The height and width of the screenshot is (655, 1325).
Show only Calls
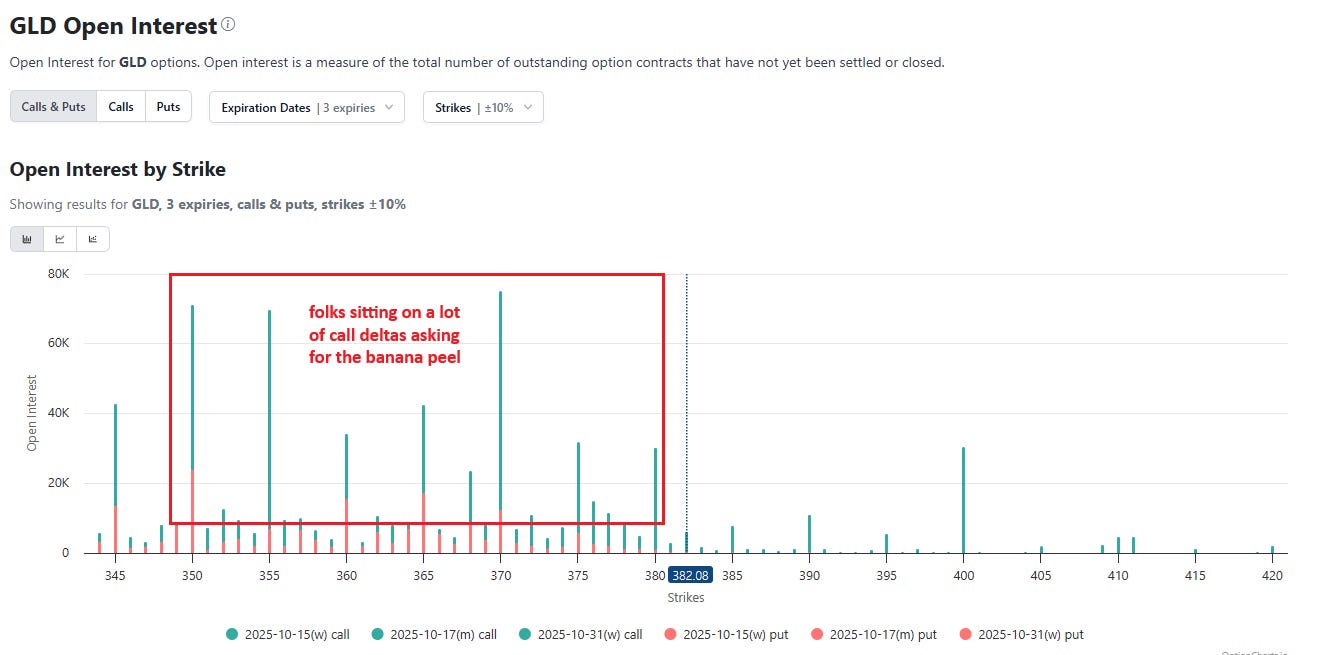click(x=121, y=107)
